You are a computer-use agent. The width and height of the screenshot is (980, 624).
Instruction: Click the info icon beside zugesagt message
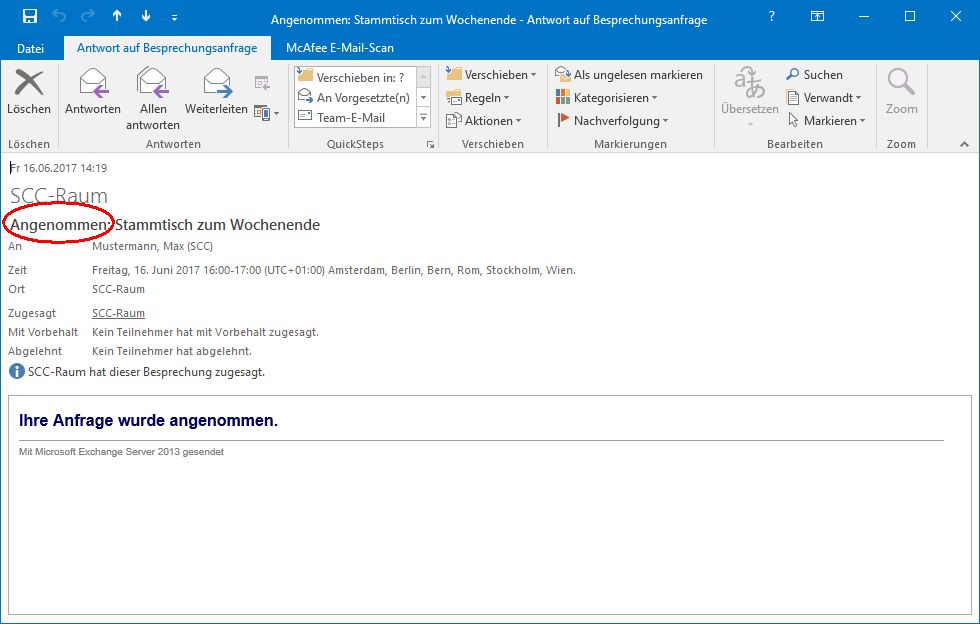[x=17, y=372]
